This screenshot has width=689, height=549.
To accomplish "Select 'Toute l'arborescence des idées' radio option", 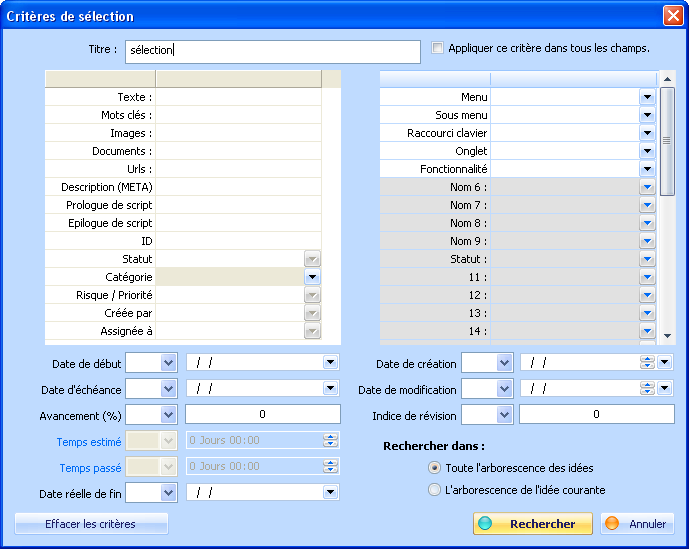I will 434,468.
